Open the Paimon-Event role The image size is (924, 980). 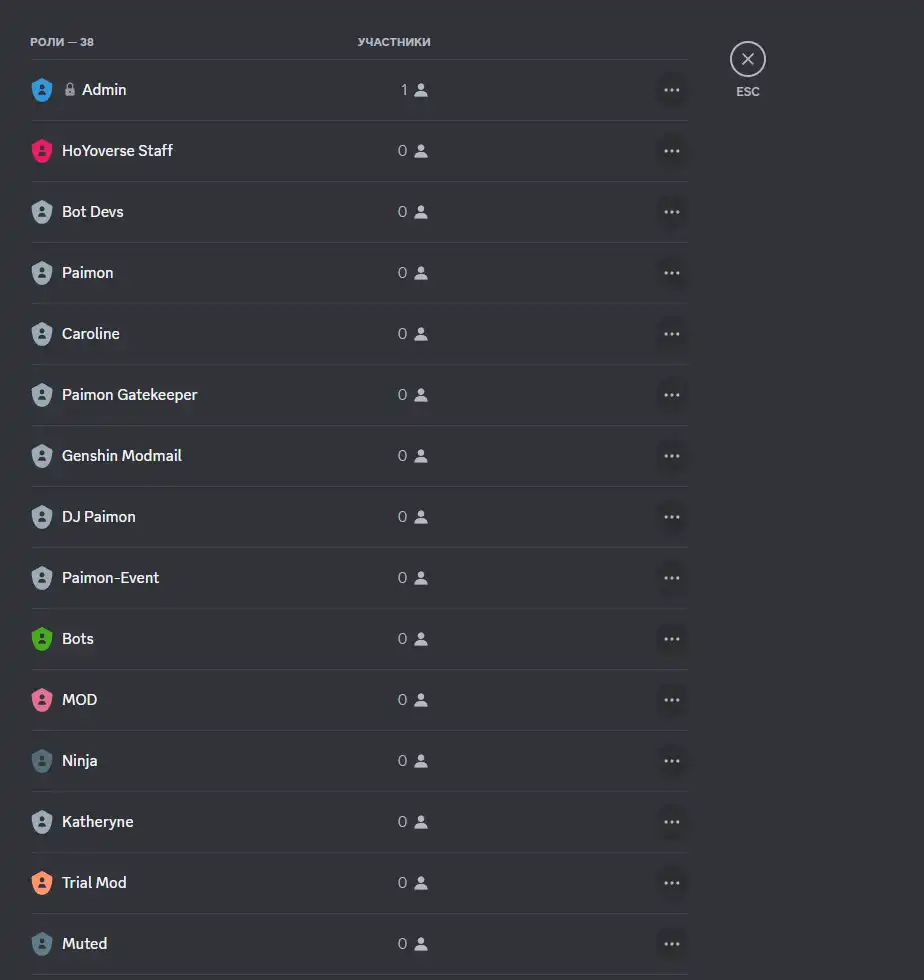click(x=359, y=578)
